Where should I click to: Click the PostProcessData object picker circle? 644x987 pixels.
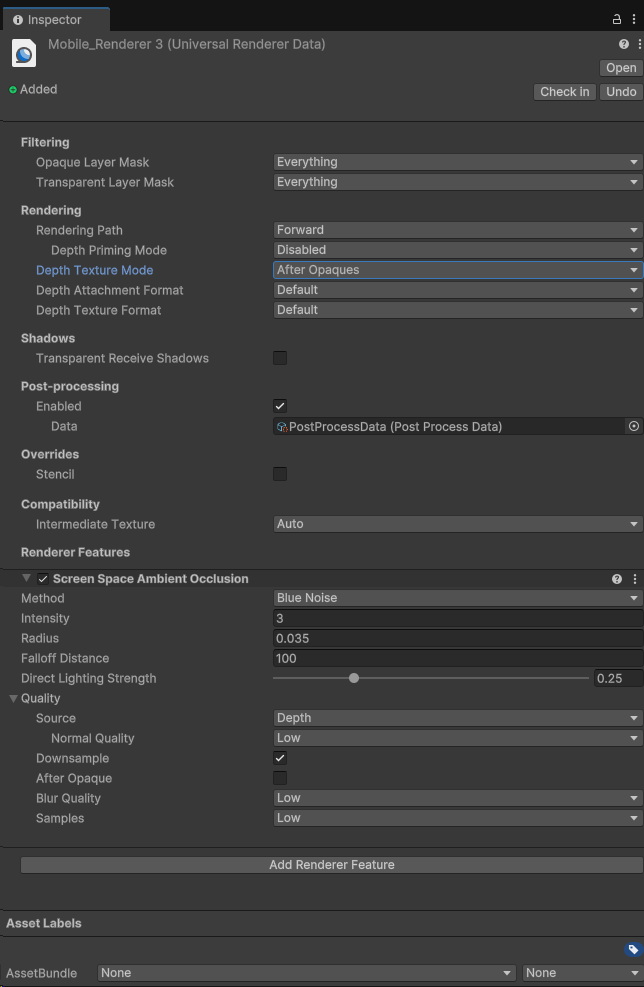pos(633,426)
